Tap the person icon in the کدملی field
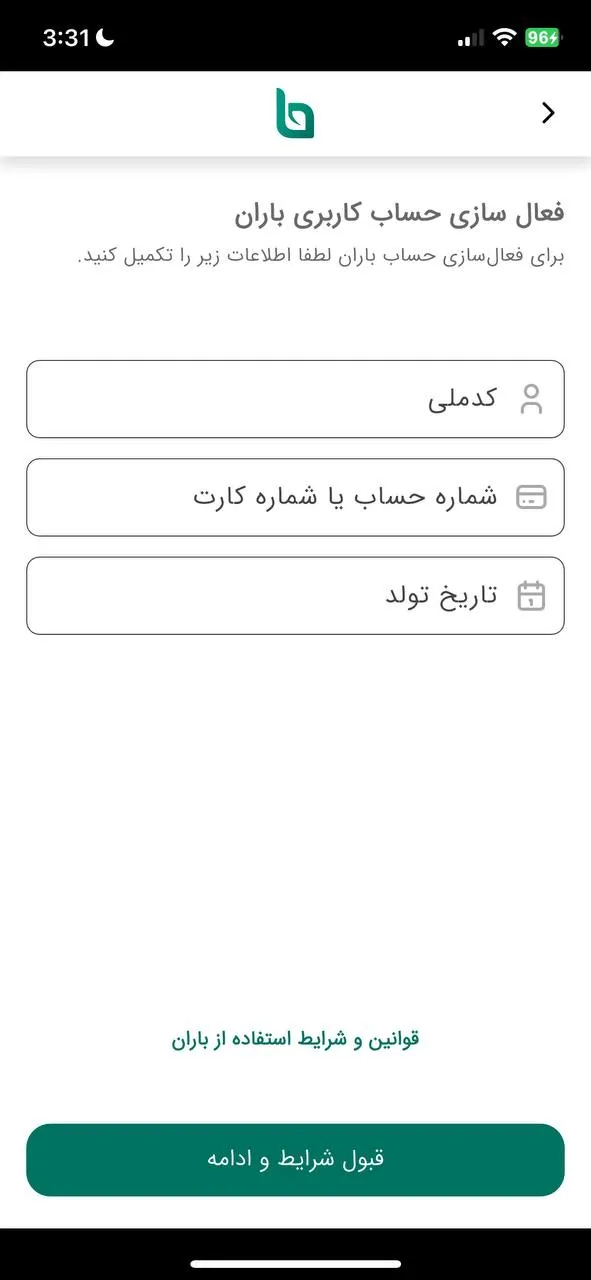 (x=532, y=399)
